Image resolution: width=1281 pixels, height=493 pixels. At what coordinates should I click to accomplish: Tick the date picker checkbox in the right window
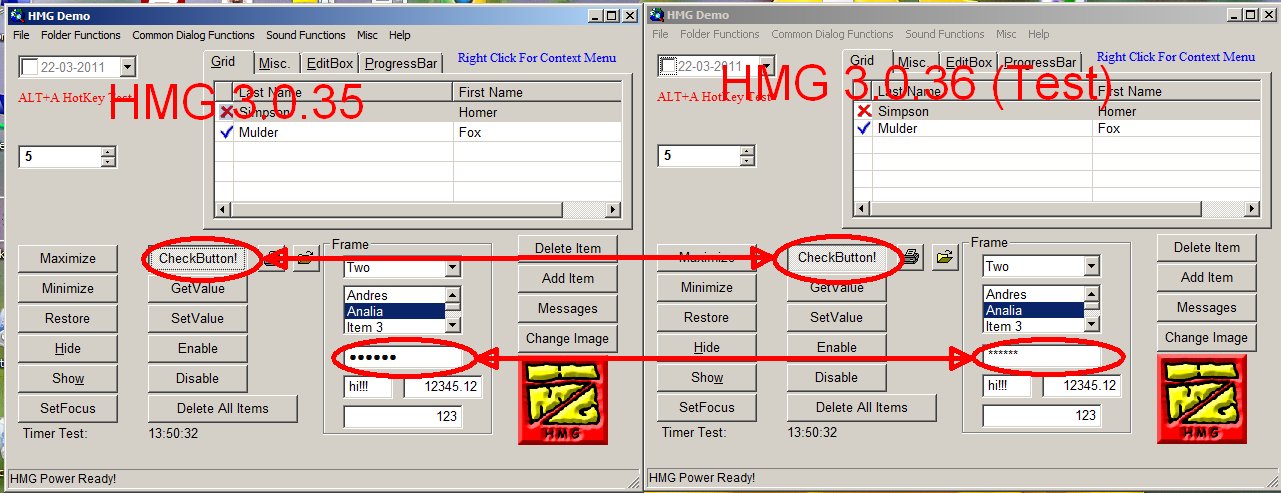[x=669, y=67]
